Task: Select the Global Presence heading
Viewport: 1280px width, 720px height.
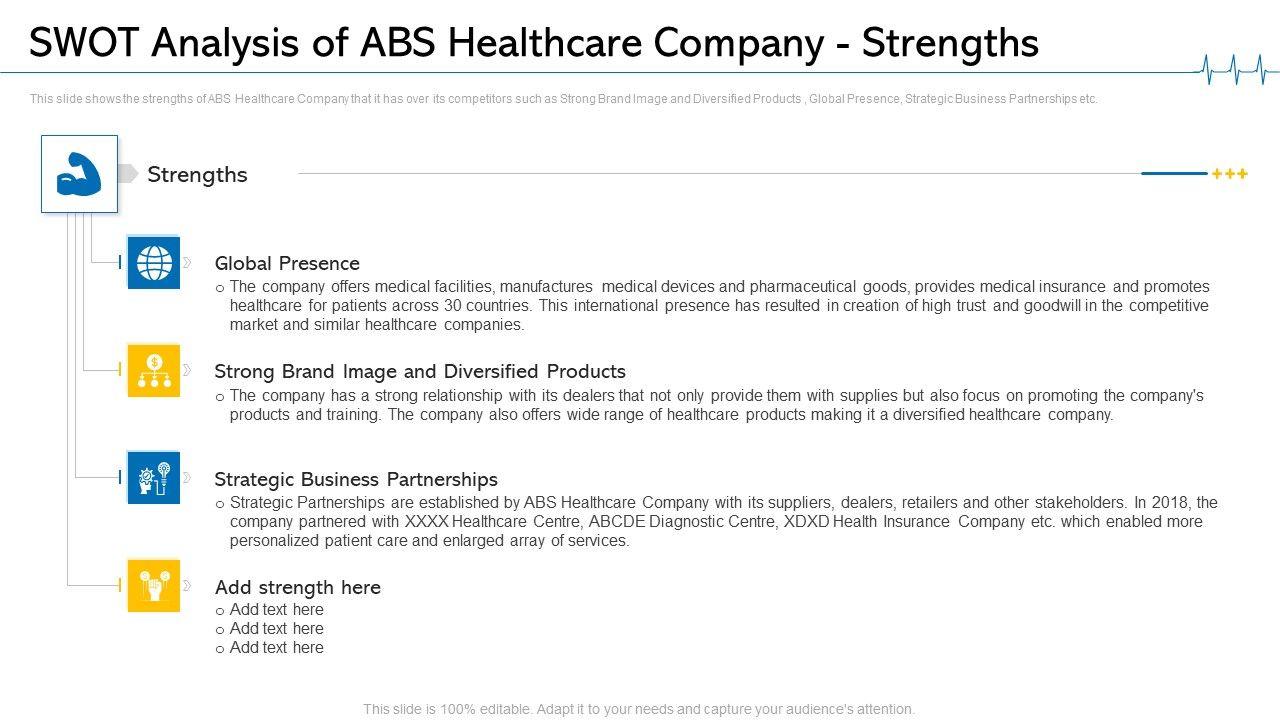Action: [x=287, y=264]
